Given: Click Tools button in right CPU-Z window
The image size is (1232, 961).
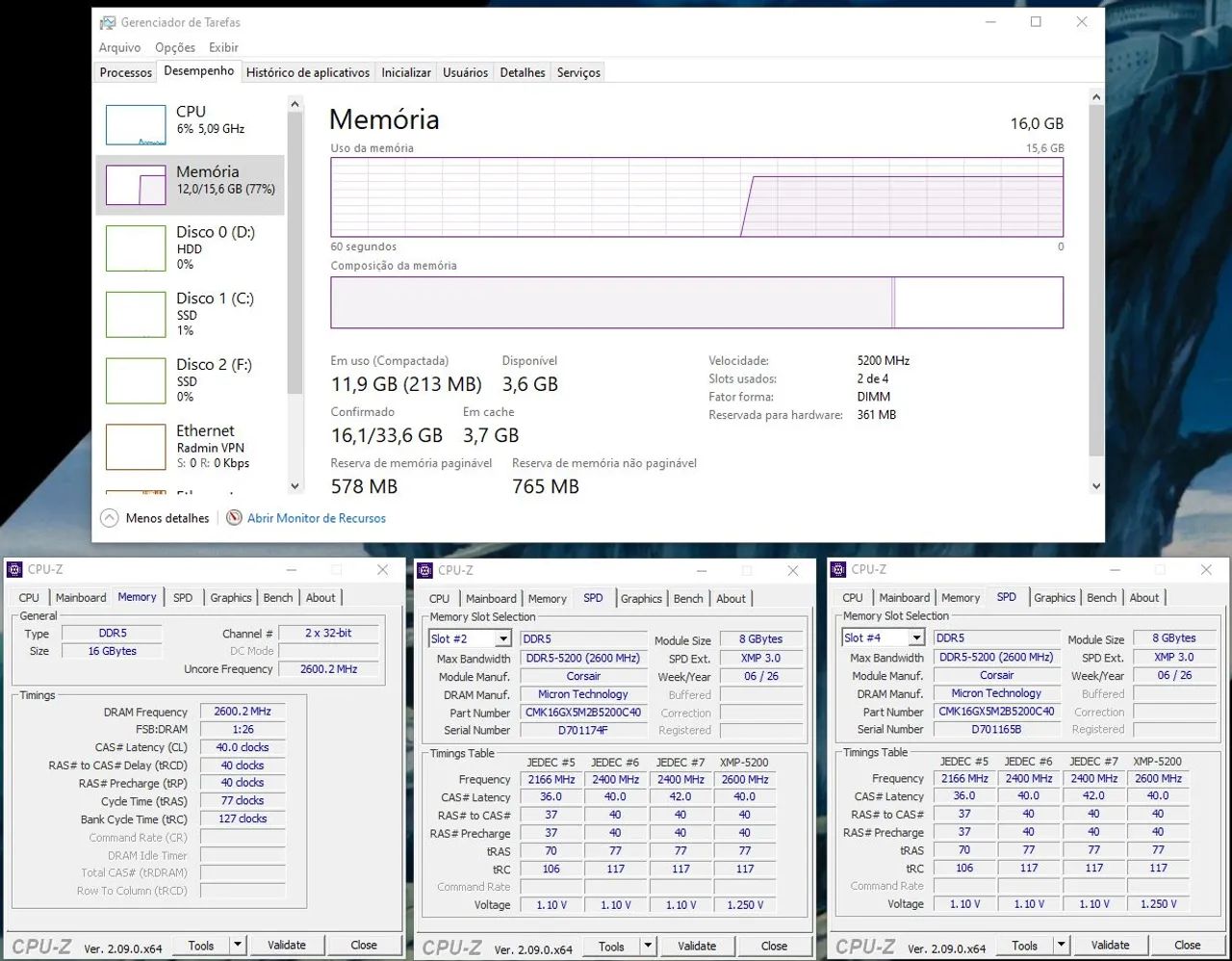Looking at the screenshot, I should tap(1025, 946).
